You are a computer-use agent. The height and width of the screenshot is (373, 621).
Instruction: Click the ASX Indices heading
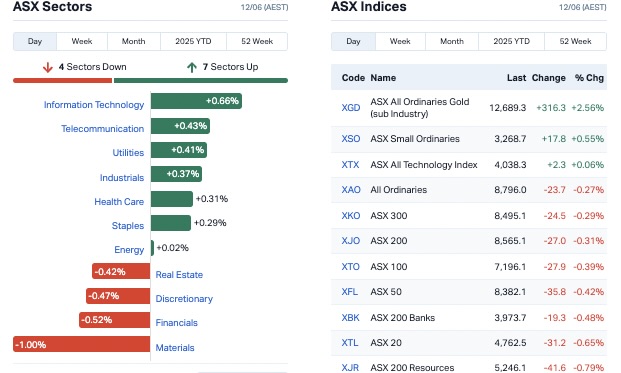point(369,7)
